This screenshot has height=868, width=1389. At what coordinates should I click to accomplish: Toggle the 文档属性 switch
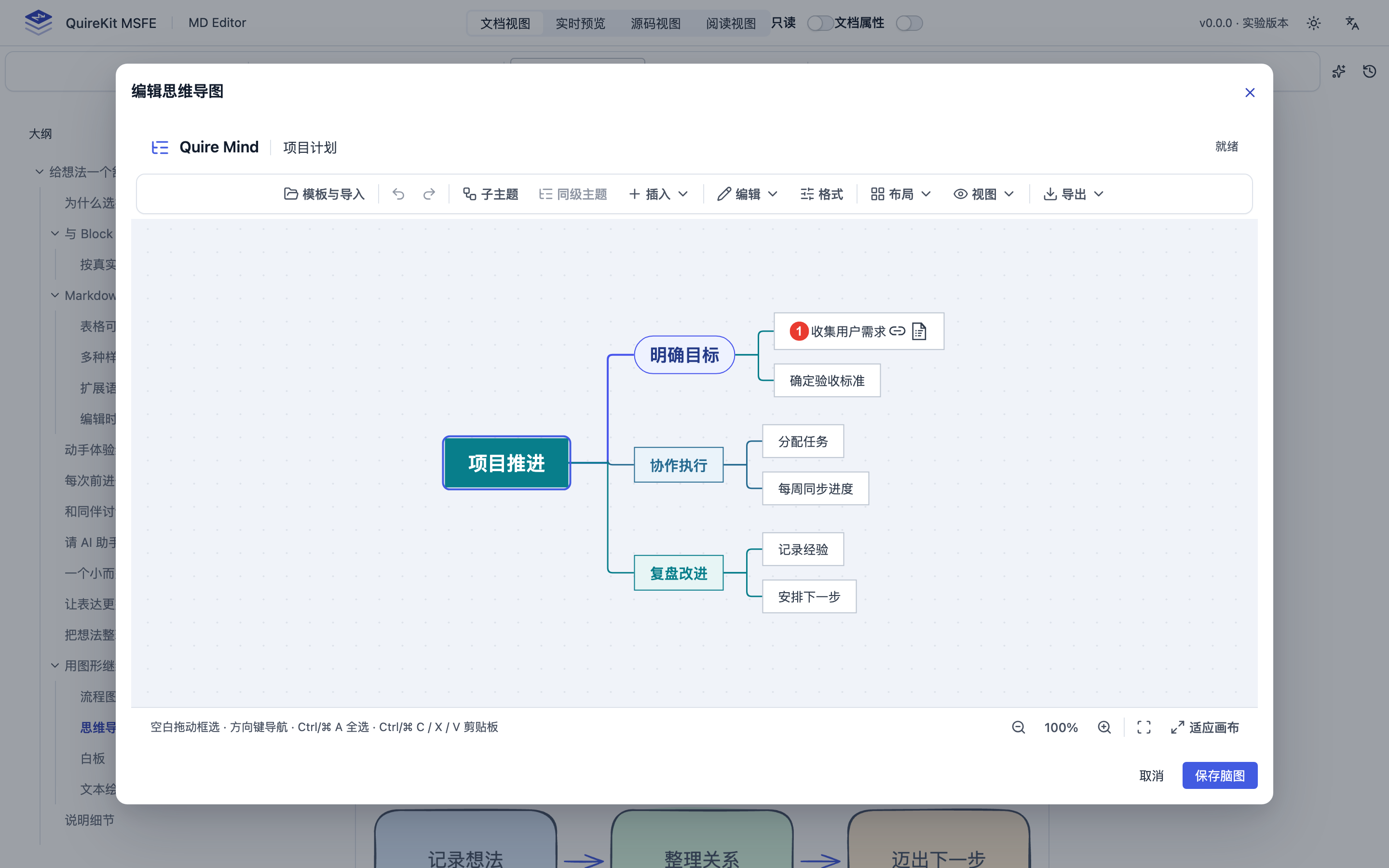pyautogui.click(x=909, y=23)
